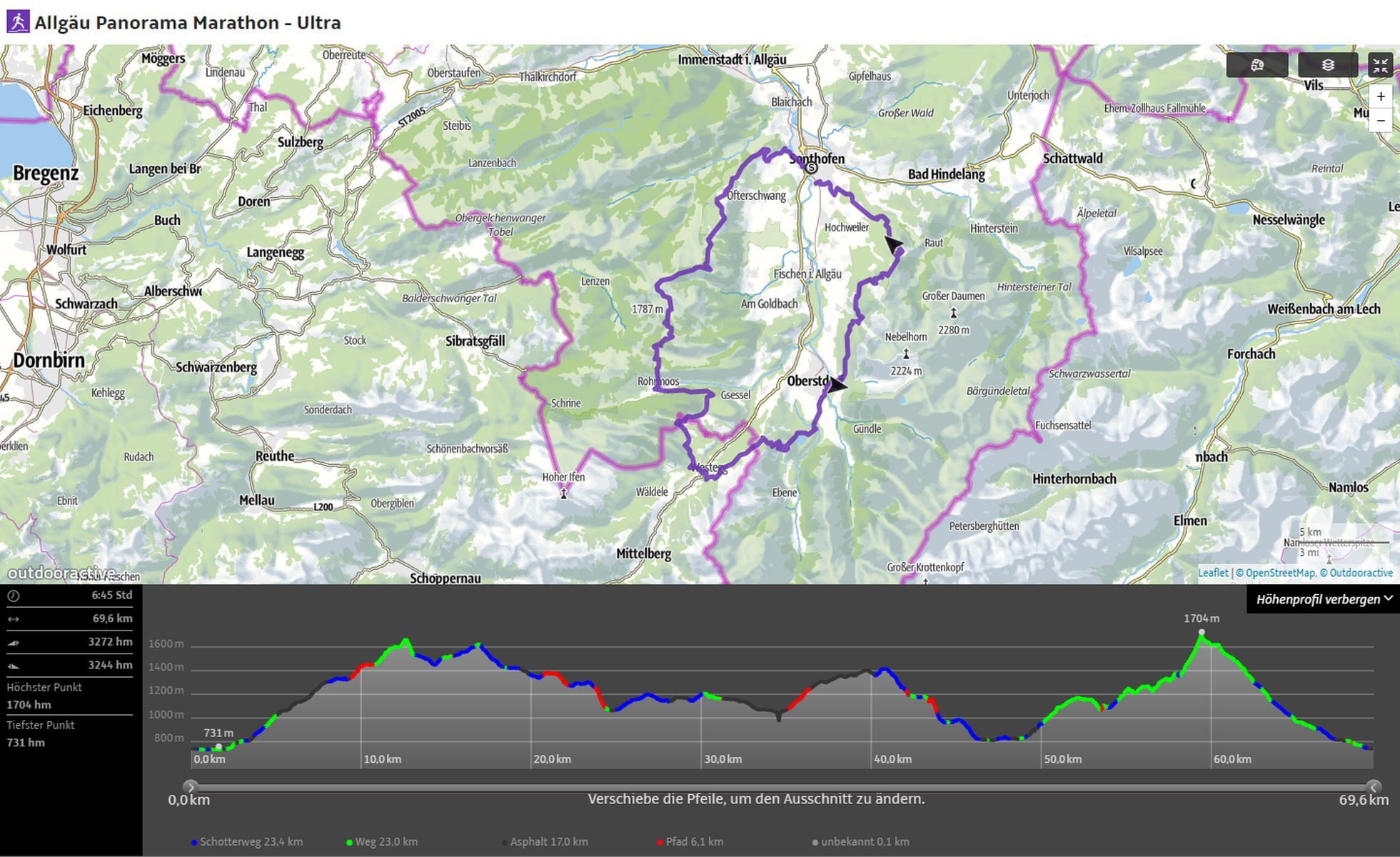Image resolution: width=1400 pixels, height=857 pixels.
Task: Toggle Schotterweg 23,4 km legend entry
Action: [x=247, y=842]
